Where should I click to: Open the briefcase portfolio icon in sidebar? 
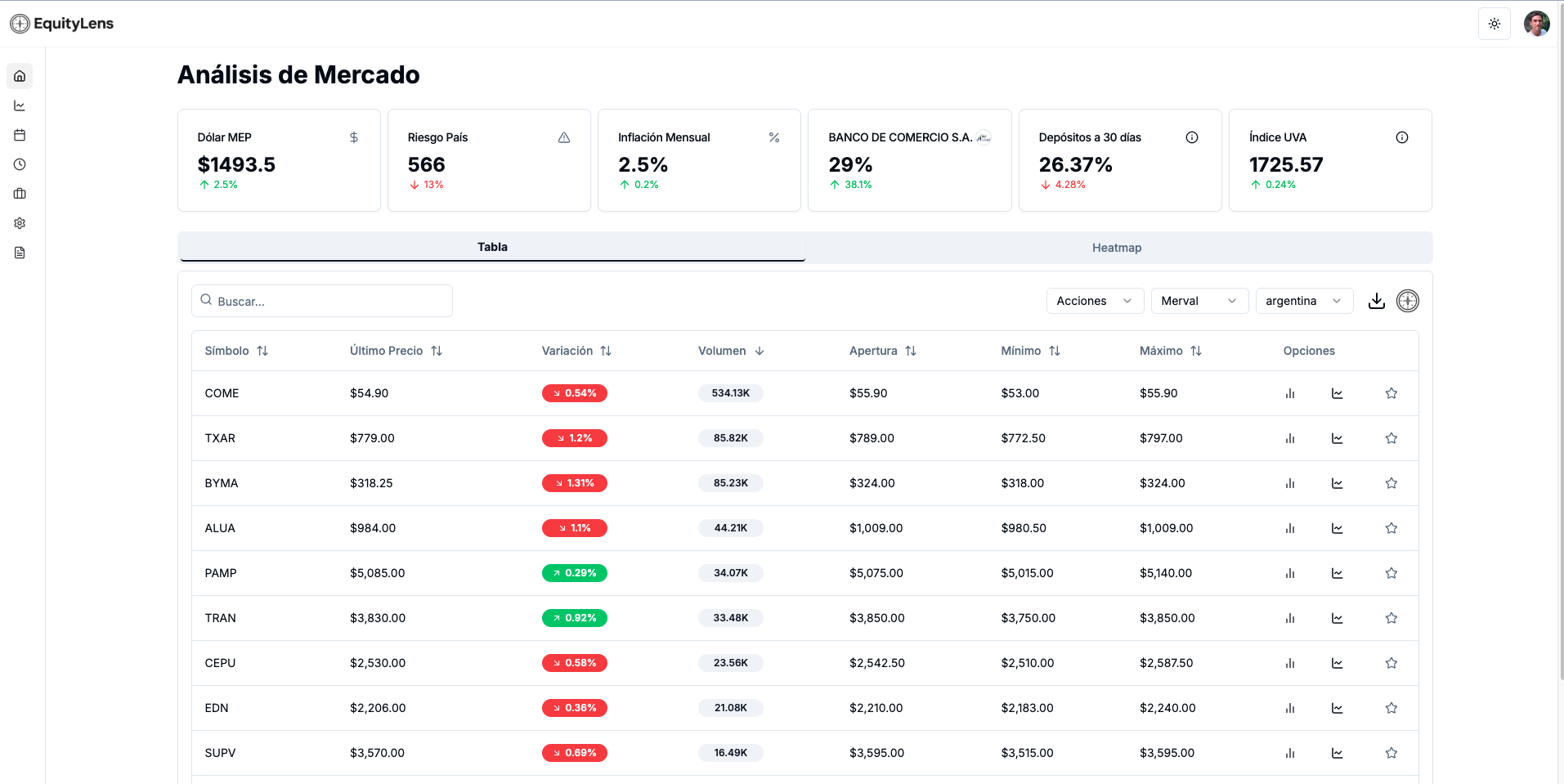(20, 194)
